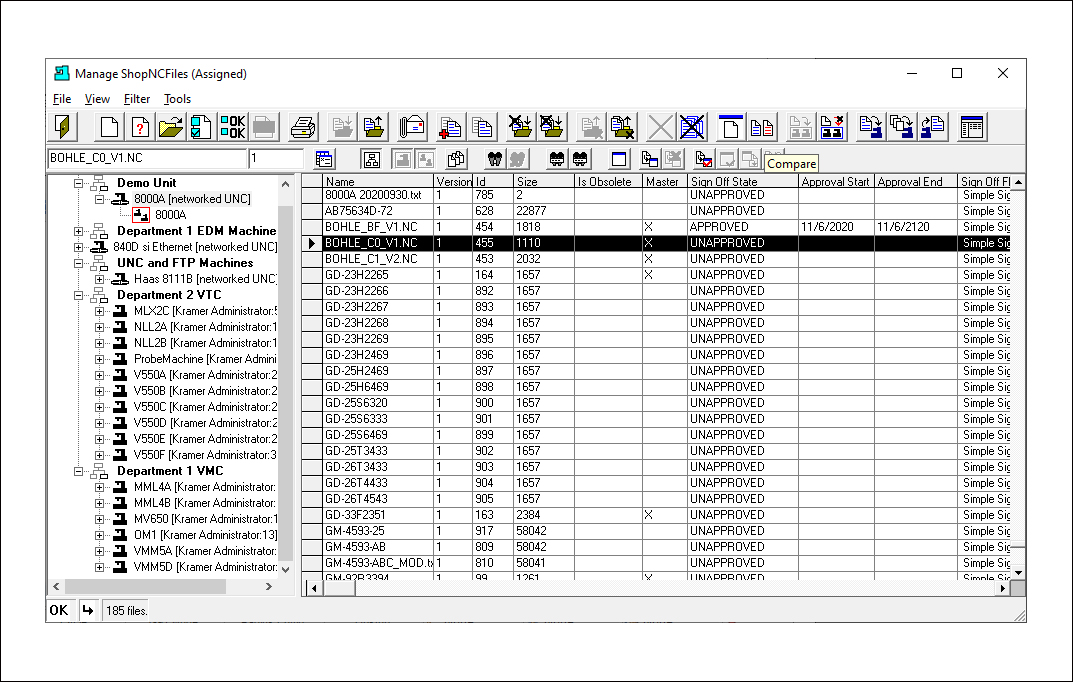Click the file list scroll-right arrow
This screenshot has width=1073, height=682.
[x=1003, y=588]
